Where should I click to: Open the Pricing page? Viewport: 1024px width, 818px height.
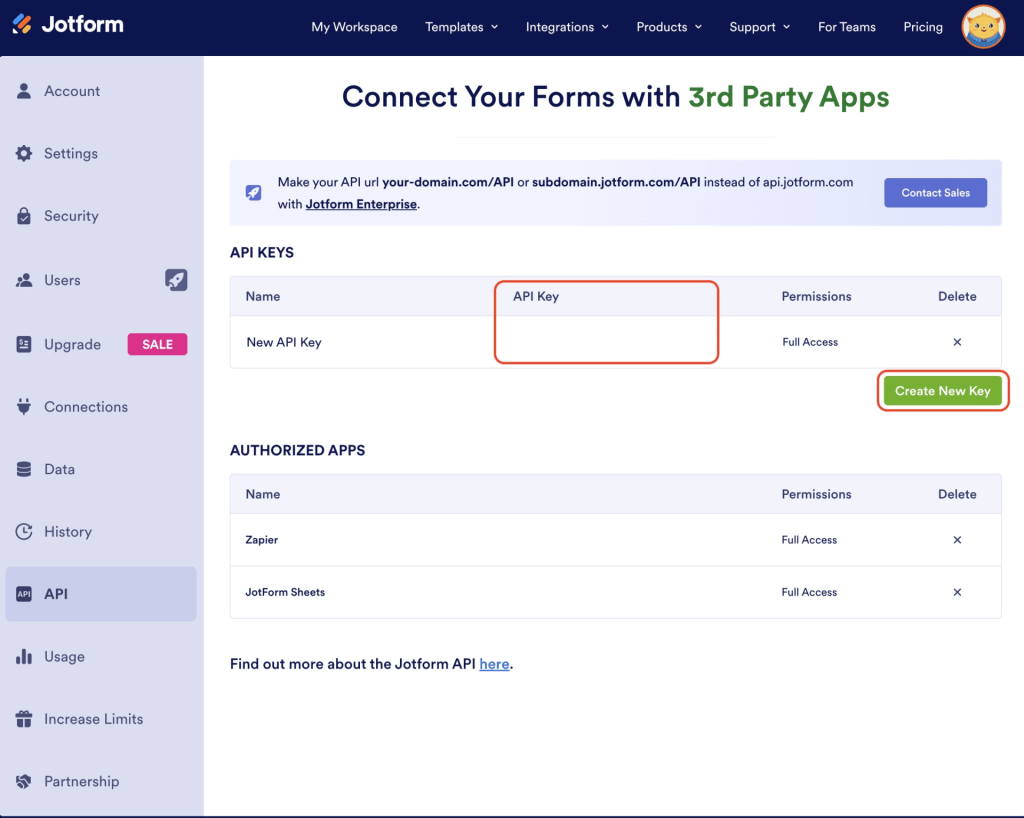pyautogui.click(x=923, y=27)
